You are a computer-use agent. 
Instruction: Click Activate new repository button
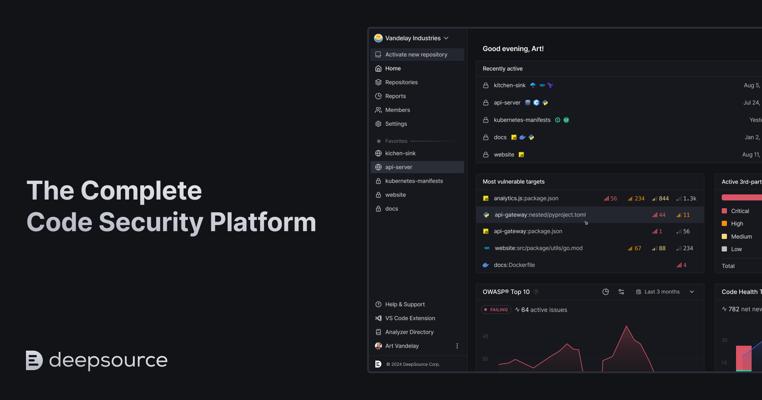pyautogui.click(x=417, y=55)
